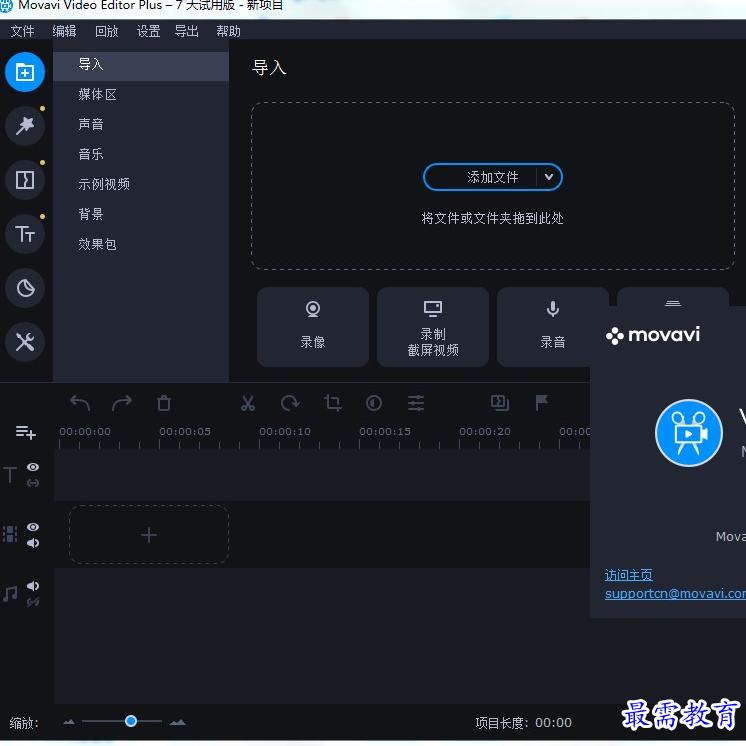This screenshot has width=746, height=746.
Task: Click the Transition wizard icon
Action: (500, 403)
